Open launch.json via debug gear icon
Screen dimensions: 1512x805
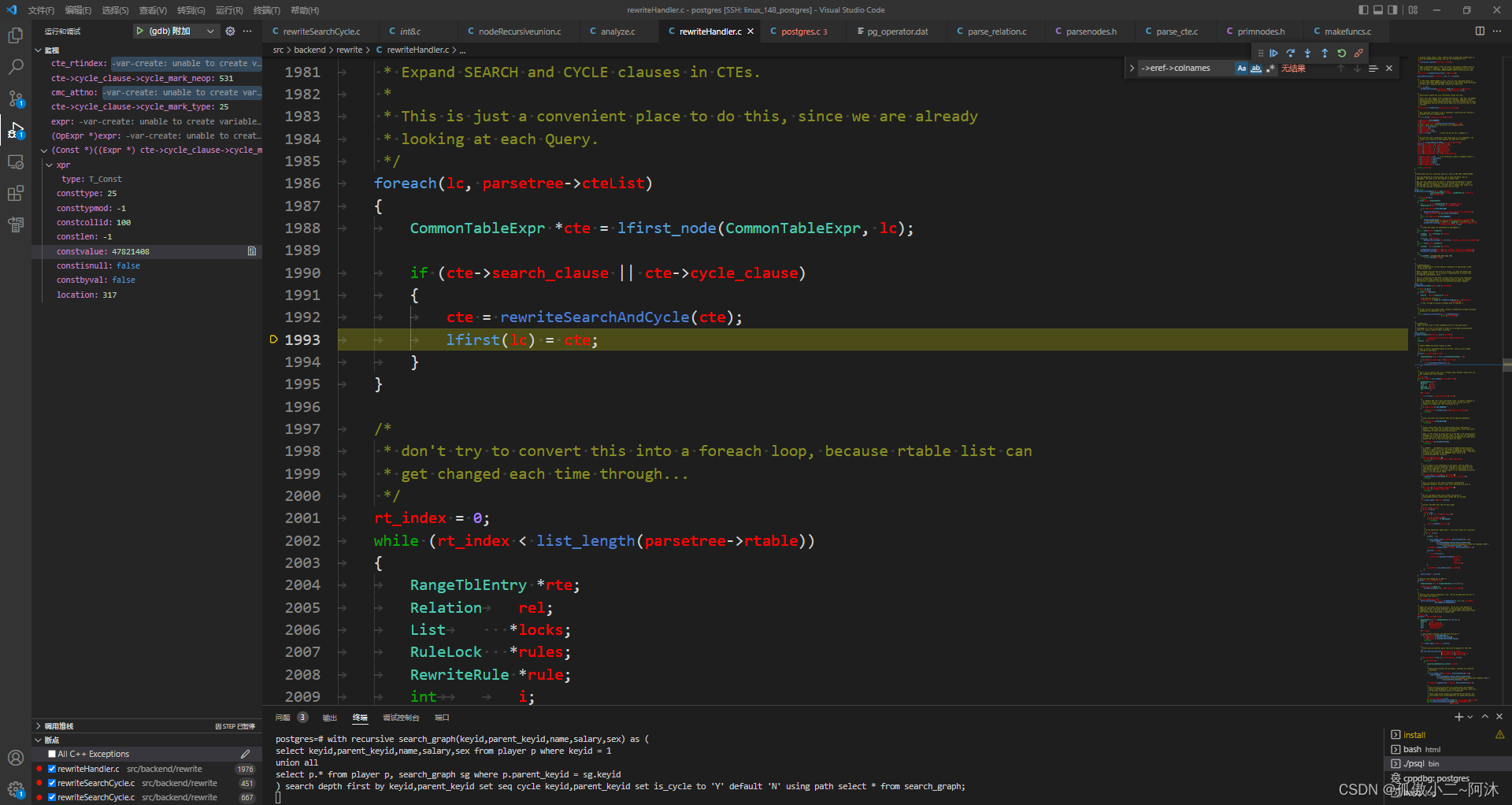pos(230,31)
